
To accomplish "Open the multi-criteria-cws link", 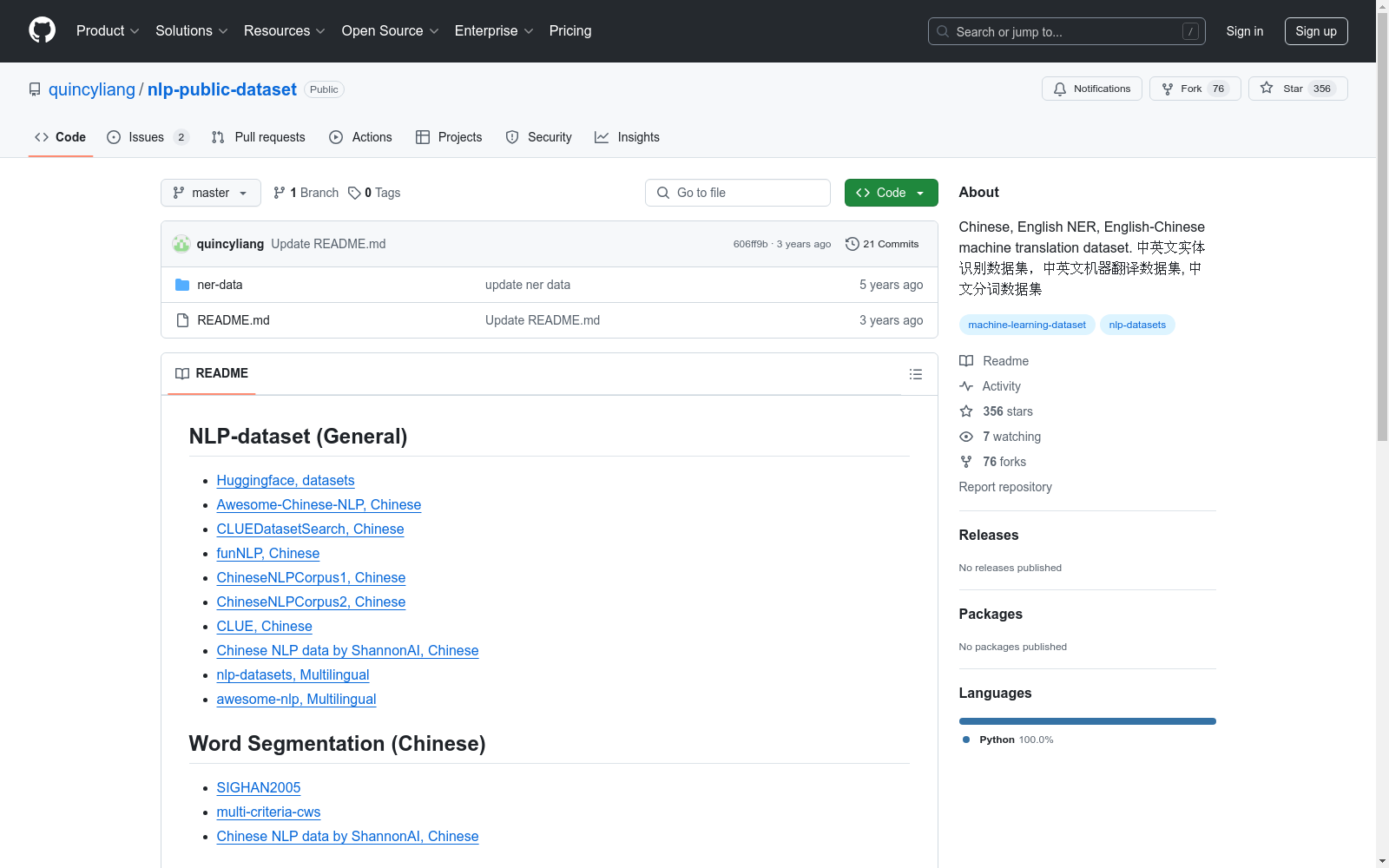I will (x=268, y=812).
